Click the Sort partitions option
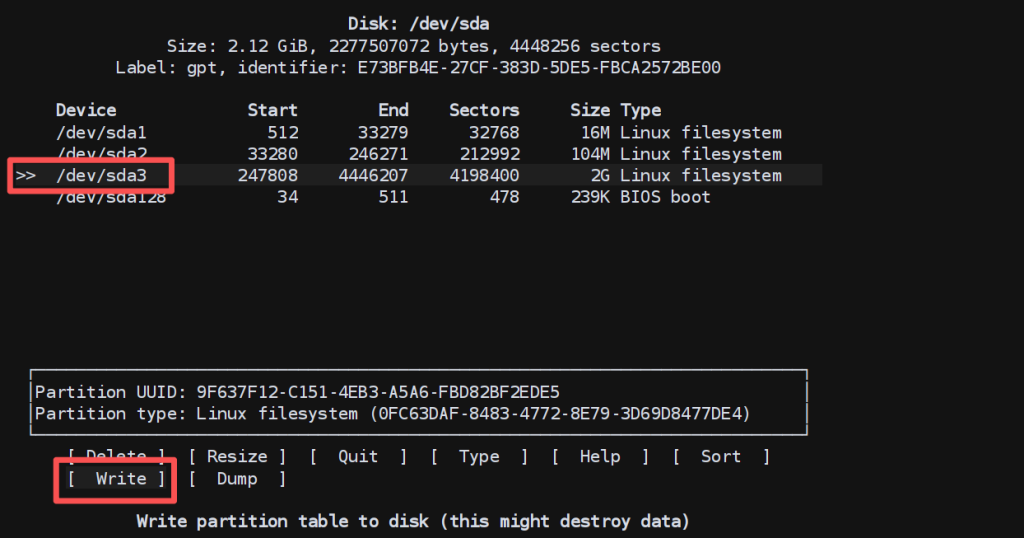The image size is (1024, 538). point(720,456)
